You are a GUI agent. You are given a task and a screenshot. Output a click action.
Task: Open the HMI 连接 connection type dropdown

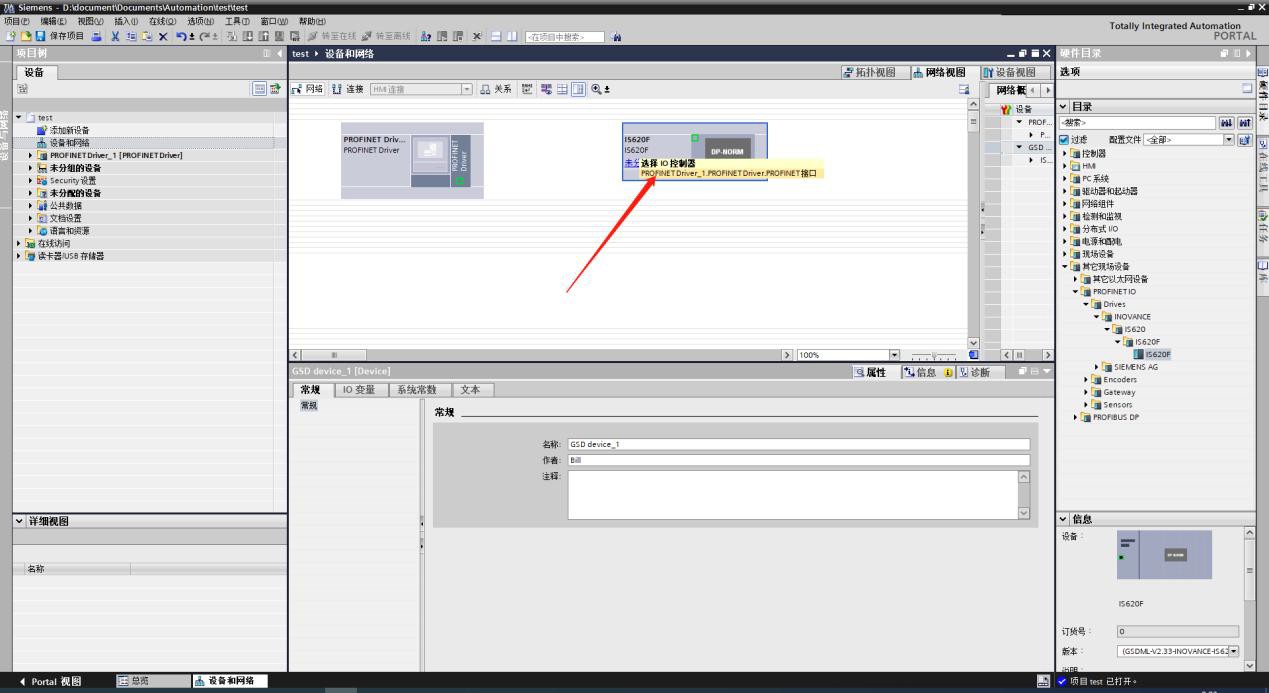pos(467,89)
